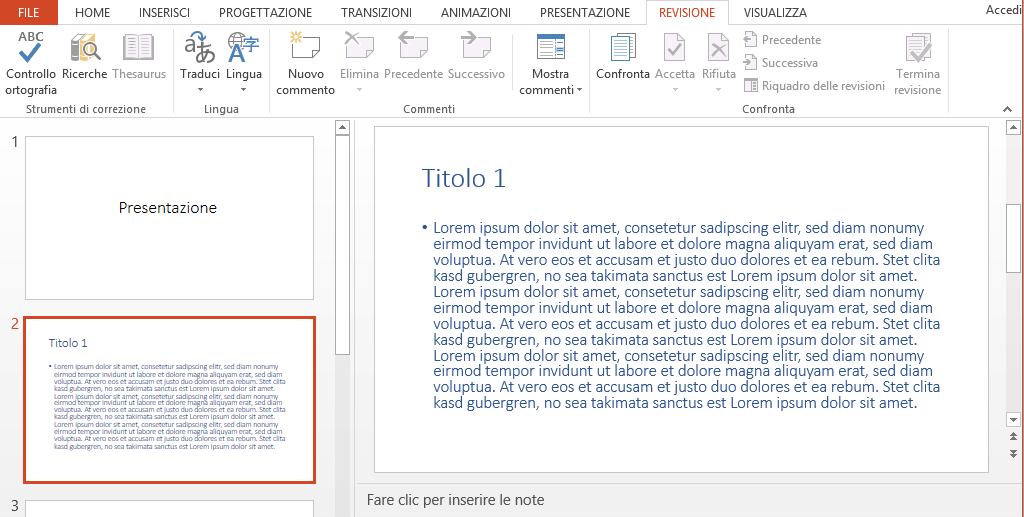Screen dimensions: 1024x517
Task: Click the Thesaurus book icon
Action: pyautogui.click(x=138, y=48)
